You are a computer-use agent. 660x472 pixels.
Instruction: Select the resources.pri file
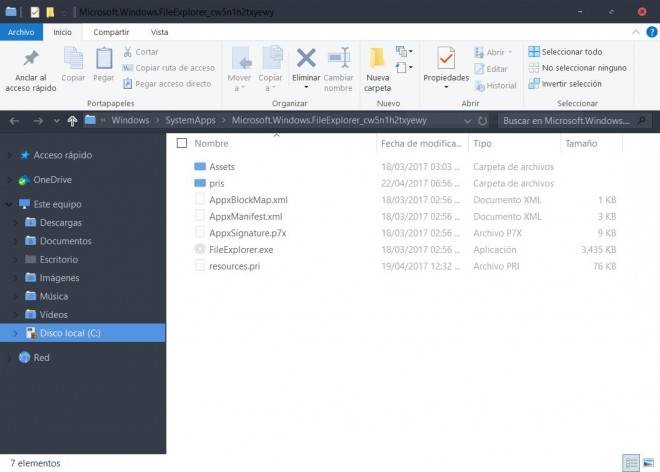click(234, 266)
